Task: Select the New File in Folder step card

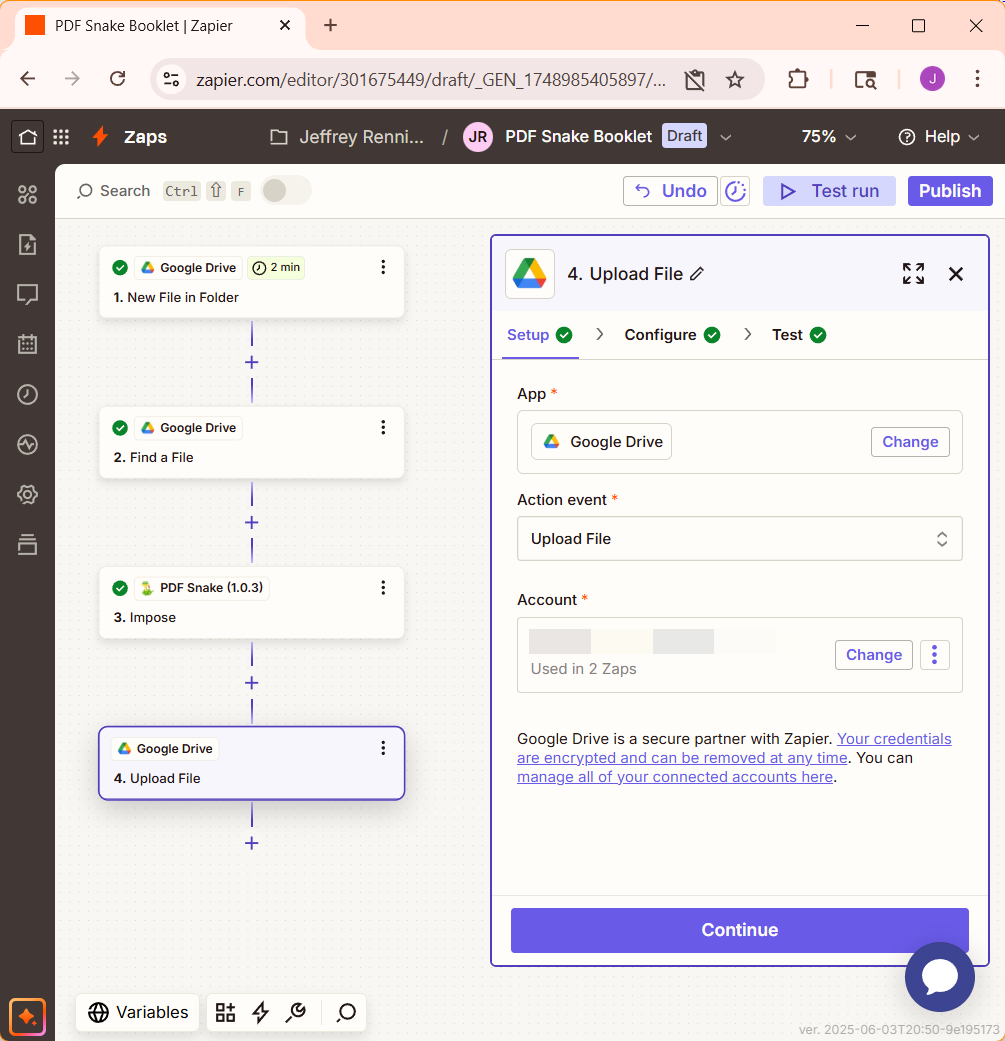Action: pyautogui.click(x=252, y=282)
